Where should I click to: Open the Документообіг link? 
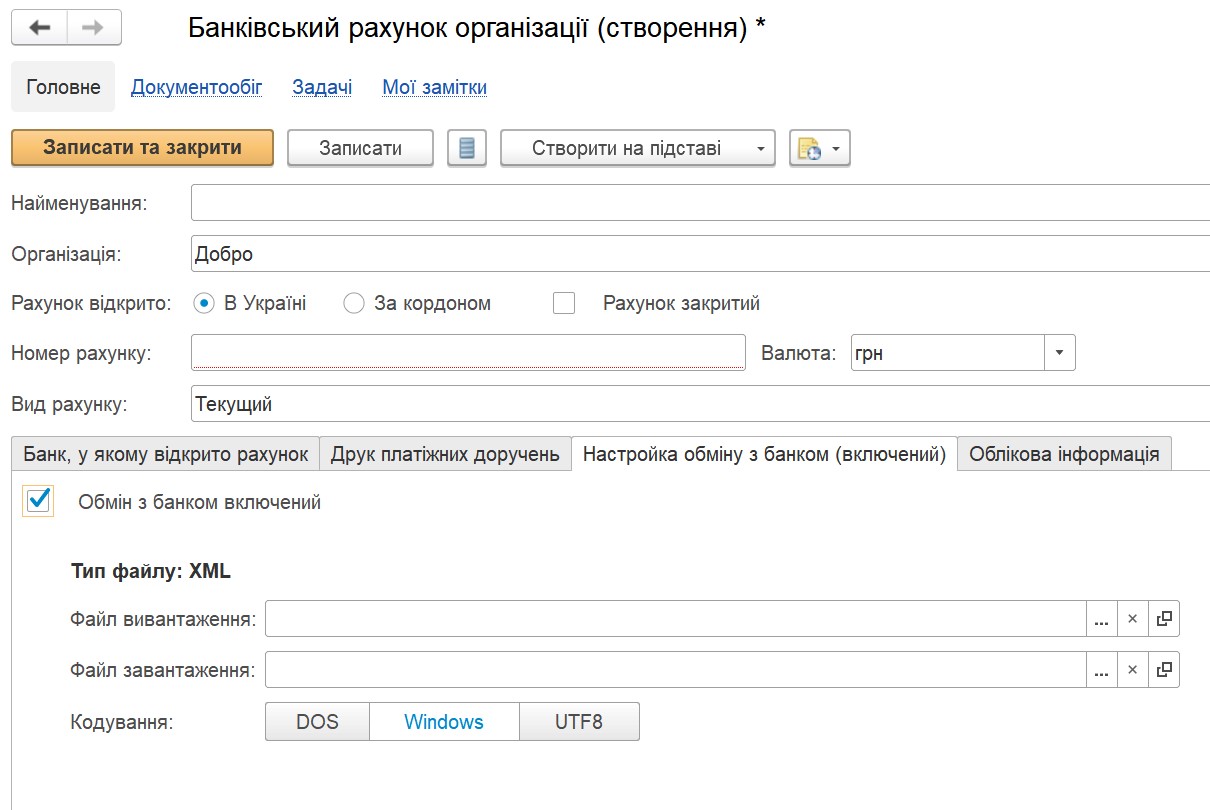click(x=197, y=87)
